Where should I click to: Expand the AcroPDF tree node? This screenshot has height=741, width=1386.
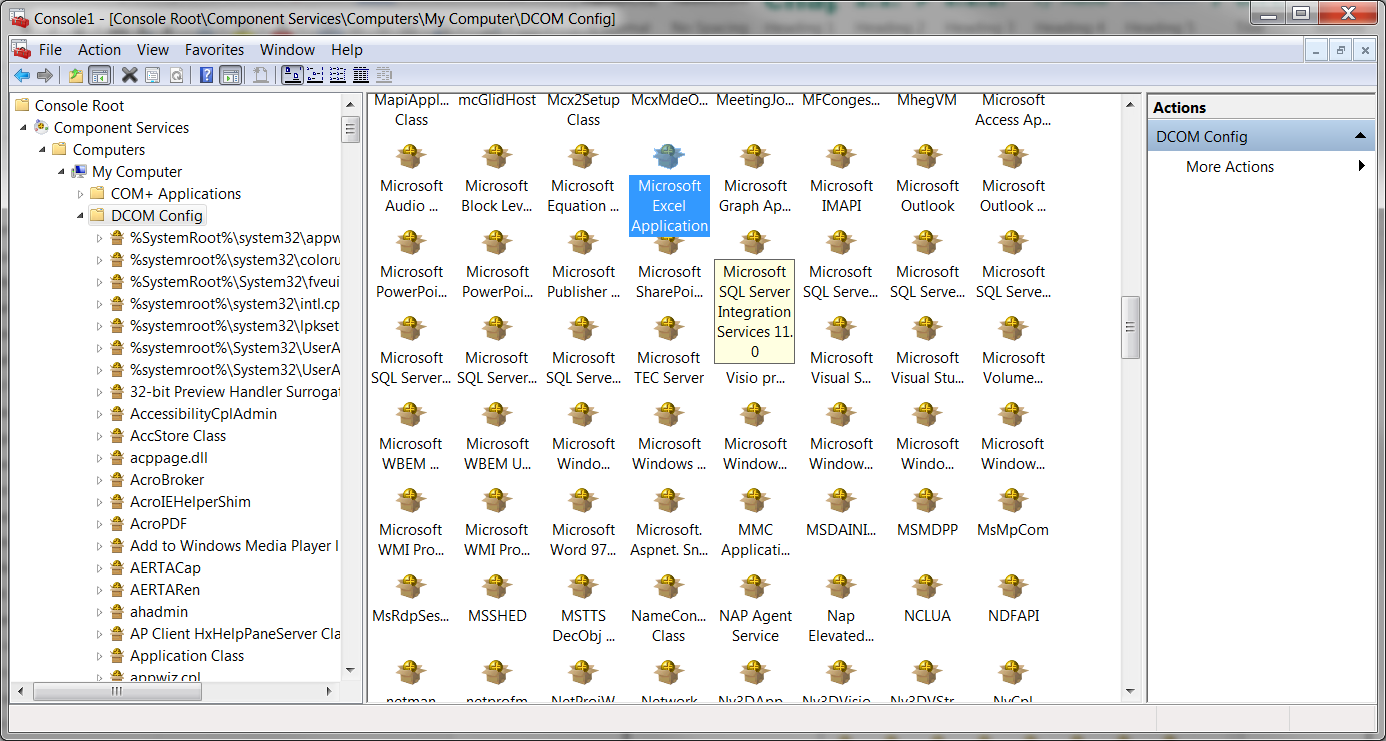(x=99, y=524)
